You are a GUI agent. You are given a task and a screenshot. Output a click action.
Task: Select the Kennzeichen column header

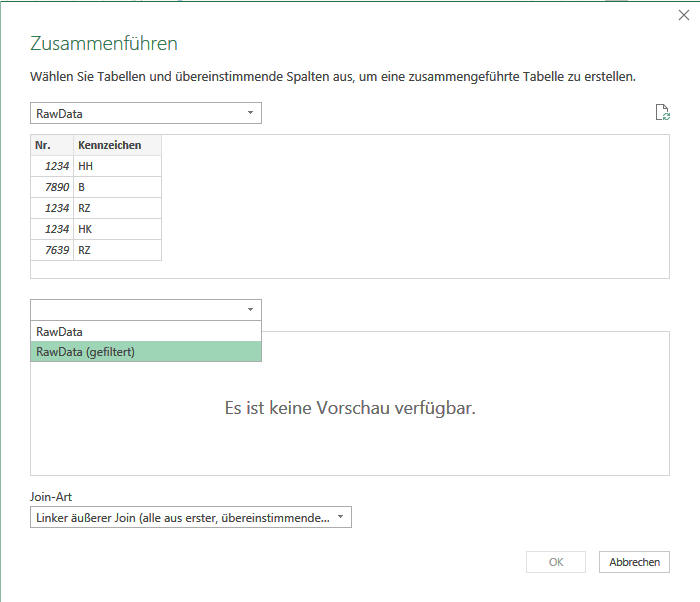coord(117,145)
